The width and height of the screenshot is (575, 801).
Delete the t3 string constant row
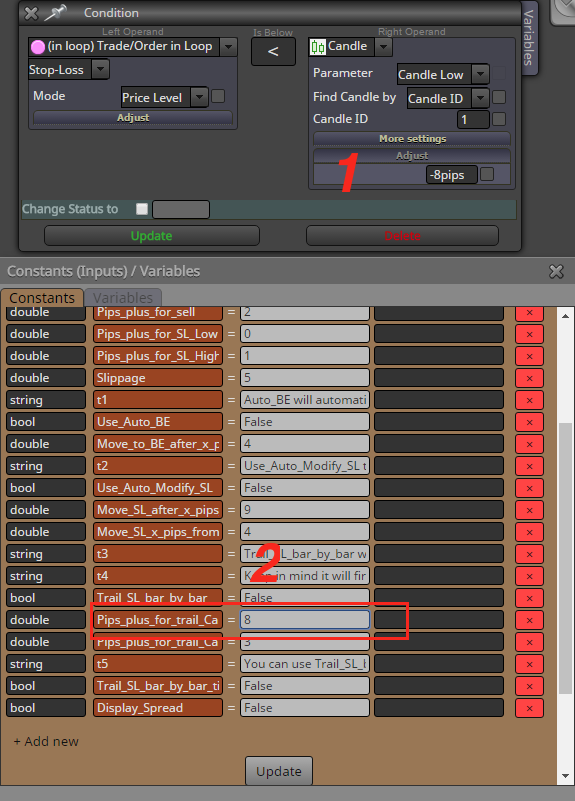[x=529, y=554]
